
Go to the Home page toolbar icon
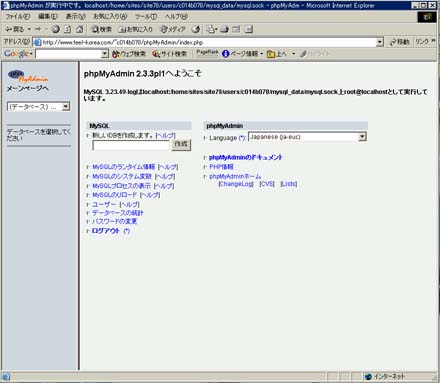pyautogui.click(x=79, y=29)
